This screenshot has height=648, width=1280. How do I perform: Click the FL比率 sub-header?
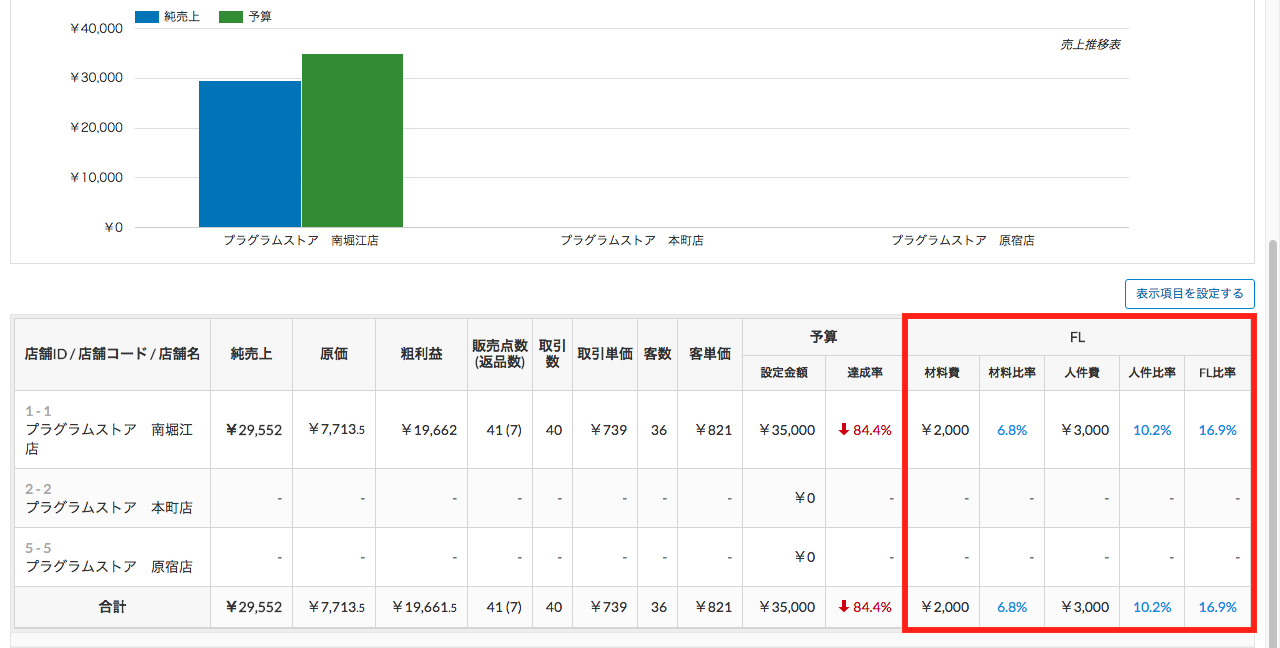click(x=1217, y=373)
